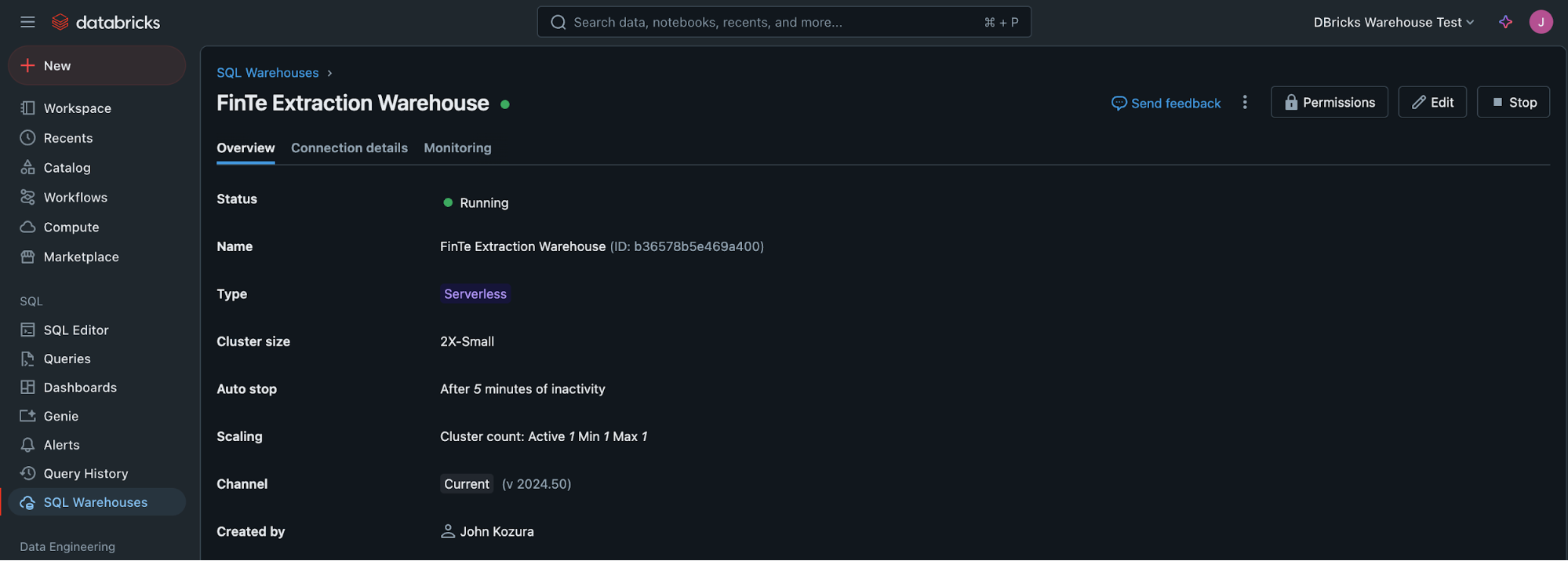Click the plus icon on New button
Screen dimensions: 1568x561
pos(27,66)
